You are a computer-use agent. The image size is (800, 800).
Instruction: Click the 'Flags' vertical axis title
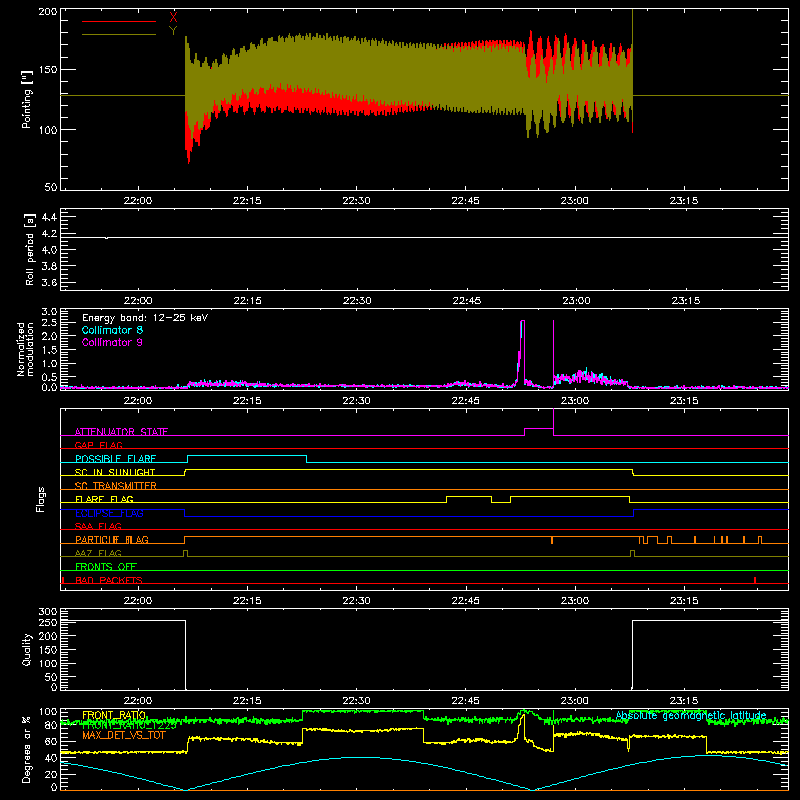[40, 499]
